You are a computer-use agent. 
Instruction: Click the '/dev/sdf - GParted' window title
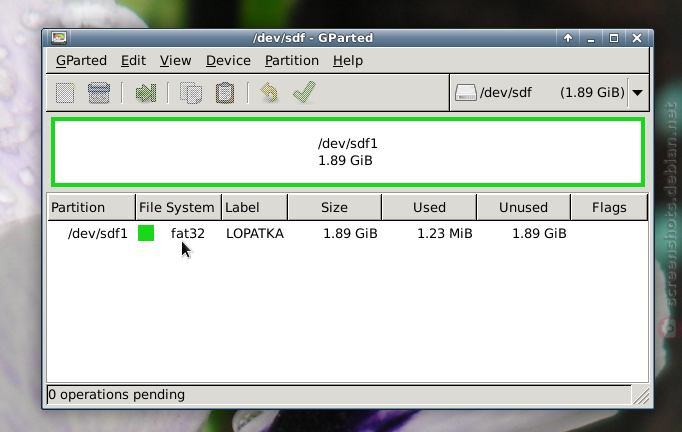pyautogui.click(x=313, y=38)
